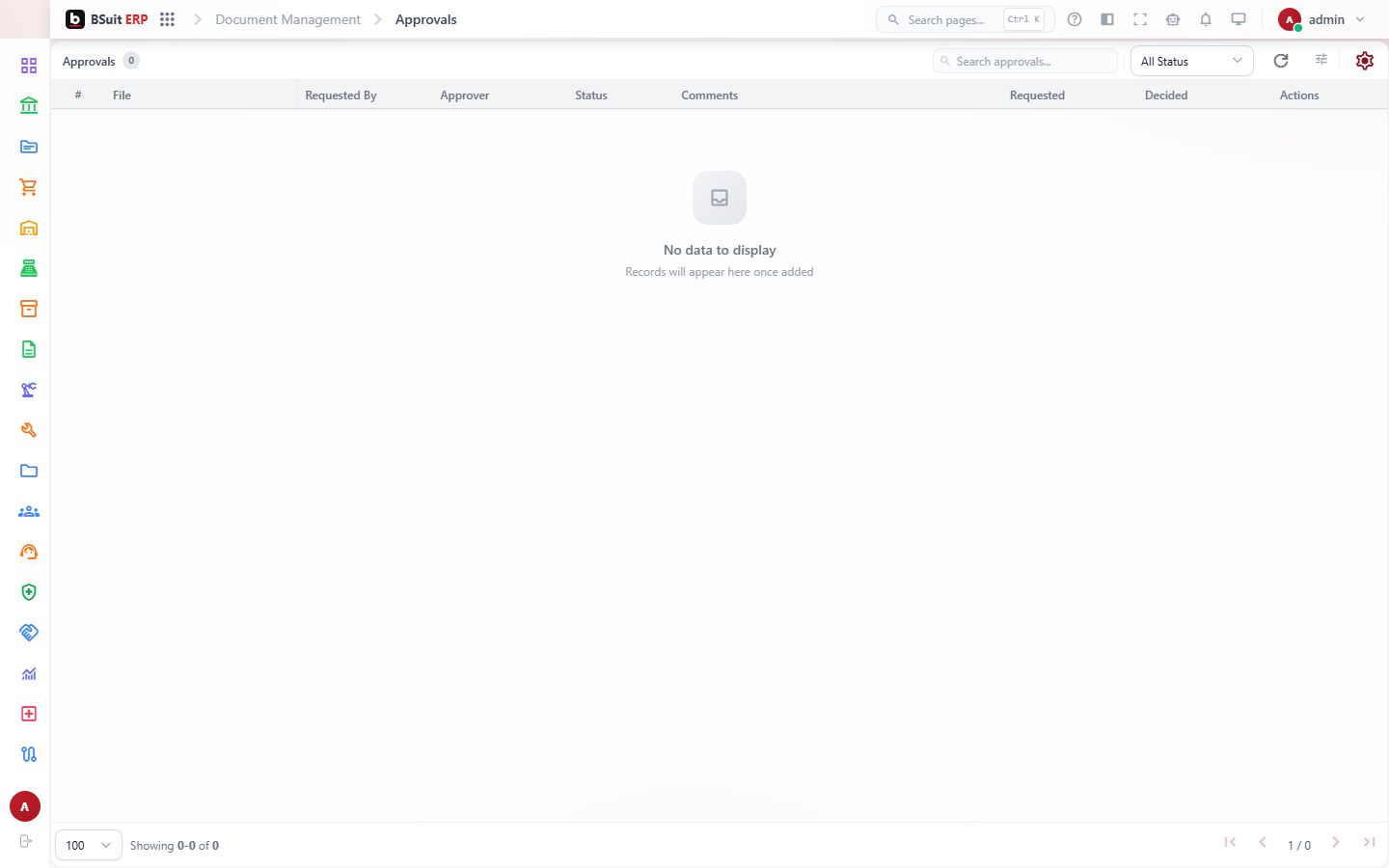Open the workflow route sidebar icon
The image size is (1389, 868).
click(x=29, y=754)
